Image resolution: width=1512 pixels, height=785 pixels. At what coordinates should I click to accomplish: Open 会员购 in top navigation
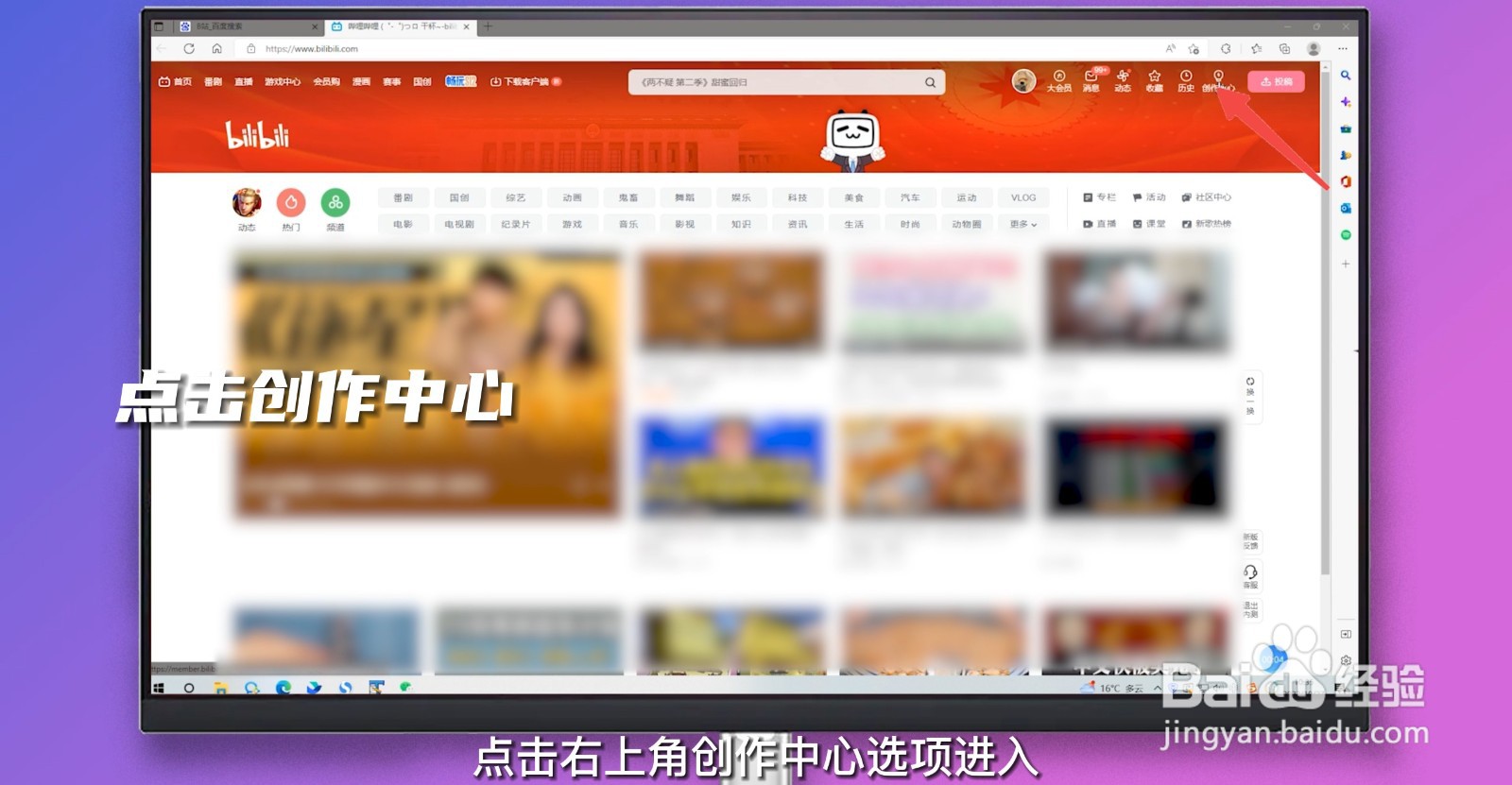coord(327,82)
